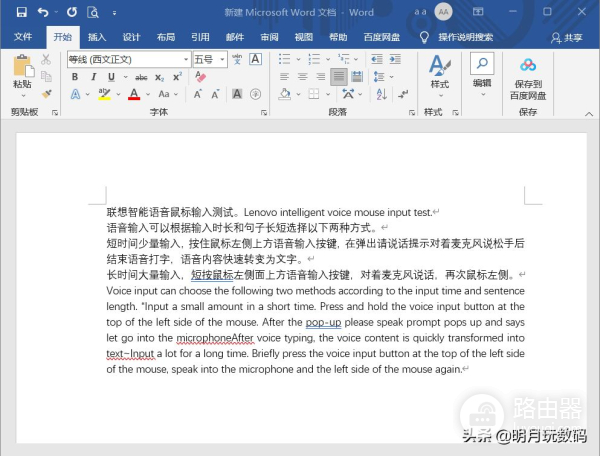Click 保存到百度网盘 button
Viewport: 600px width, 456px height.
coord(528,79)
